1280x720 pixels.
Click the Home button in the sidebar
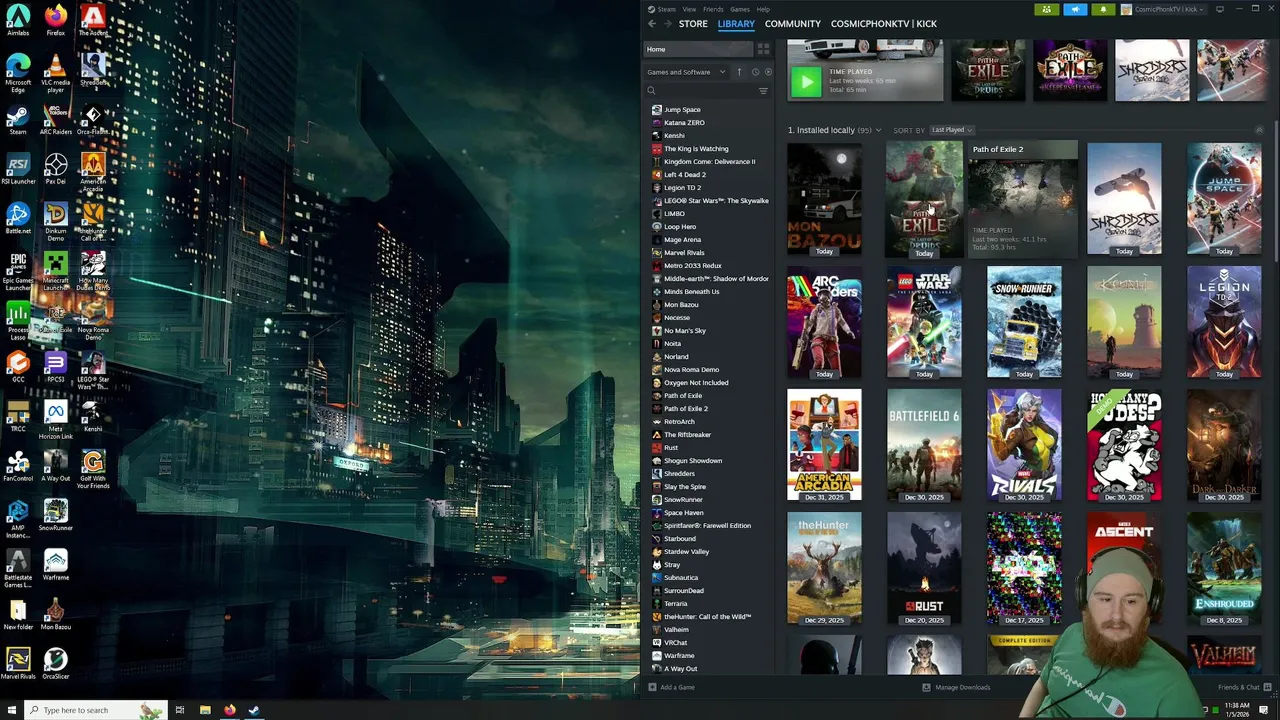[x=697, y=49]
